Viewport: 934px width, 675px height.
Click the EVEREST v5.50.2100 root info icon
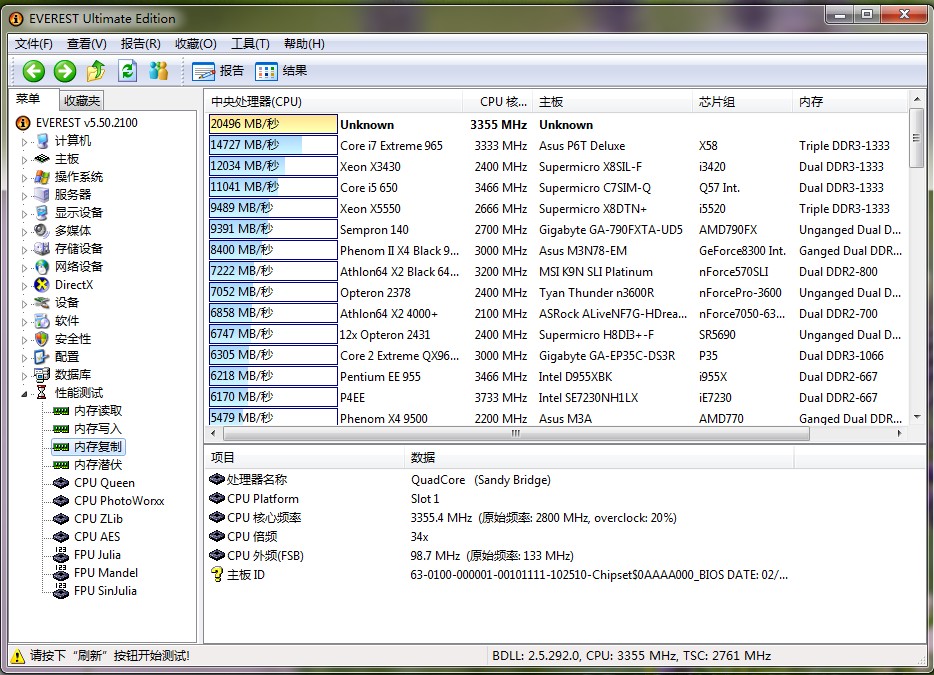pyautogui.click(x=23, y=123)
